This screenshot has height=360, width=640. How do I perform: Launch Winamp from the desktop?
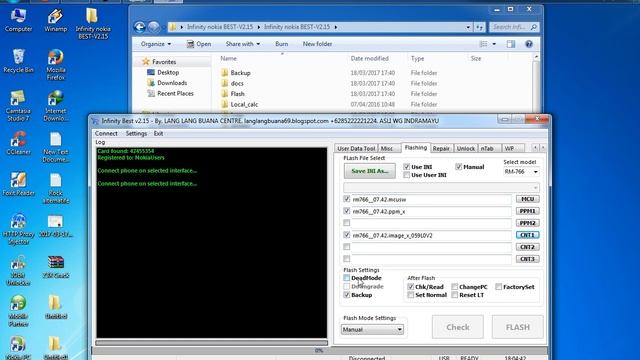[56, 20]
